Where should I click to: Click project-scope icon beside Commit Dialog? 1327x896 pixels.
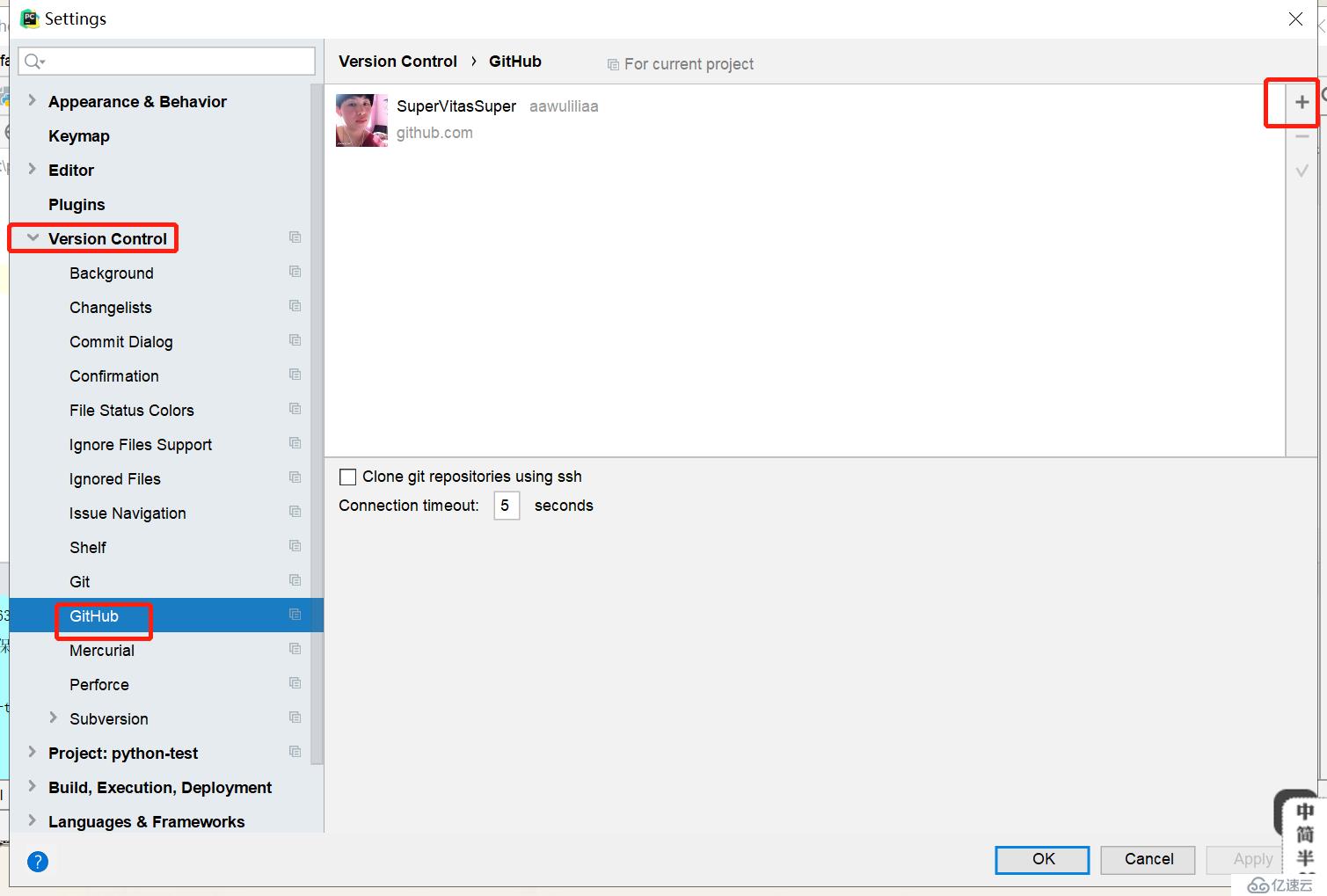point(295,340)
